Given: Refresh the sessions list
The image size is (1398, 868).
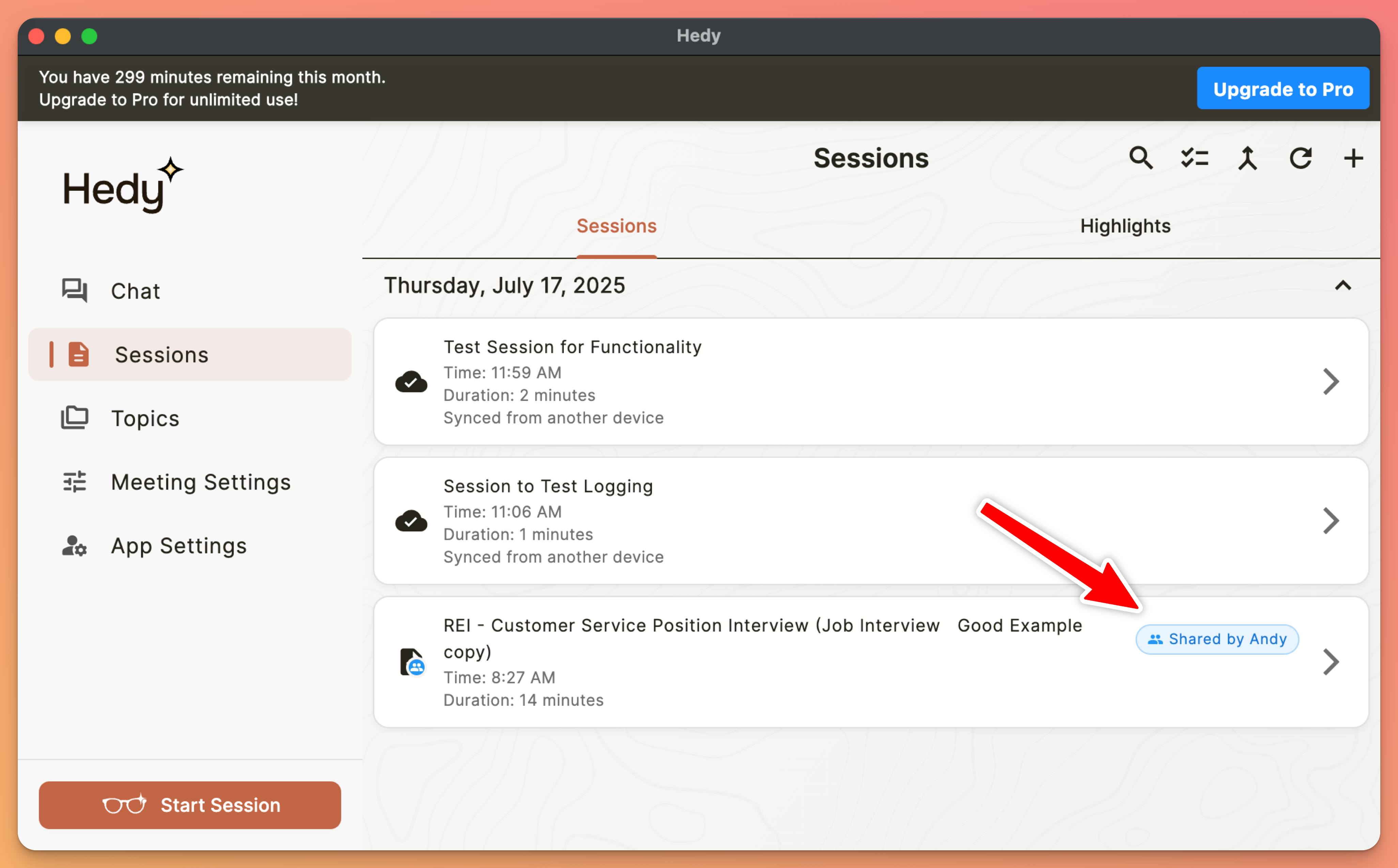Looking at the screenshot, I should click(1301, 158).
